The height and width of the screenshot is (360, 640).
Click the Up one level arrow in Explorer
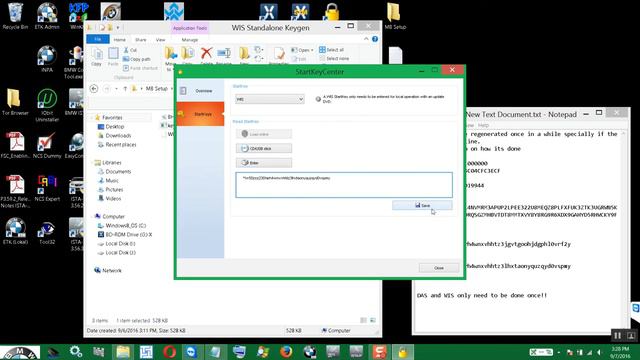(x=125, y=89)
